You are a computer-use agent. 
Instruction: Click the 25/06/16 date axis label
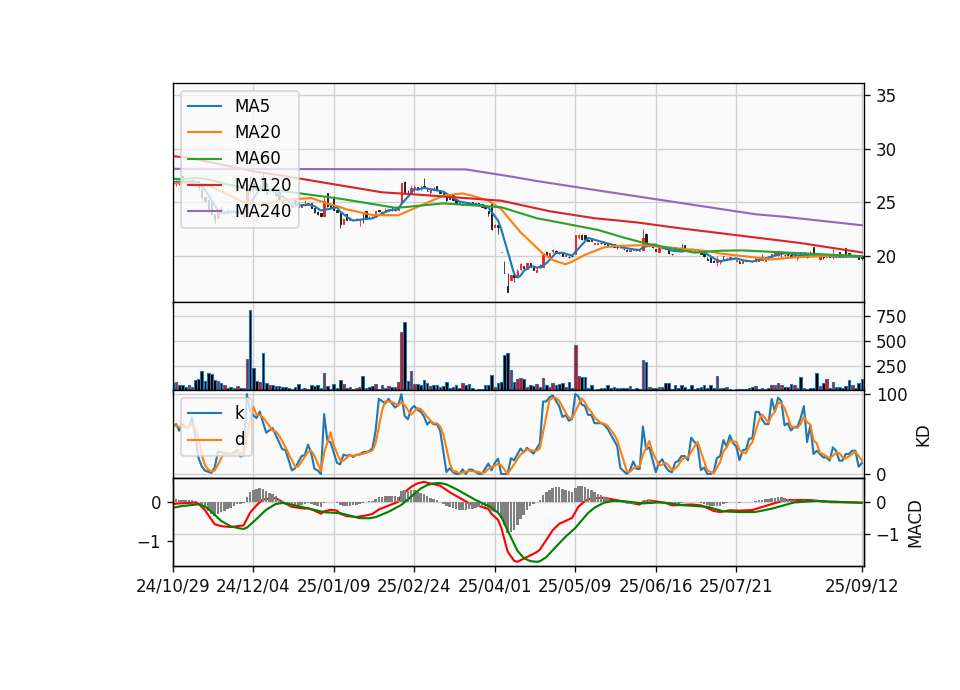(656, 586)
